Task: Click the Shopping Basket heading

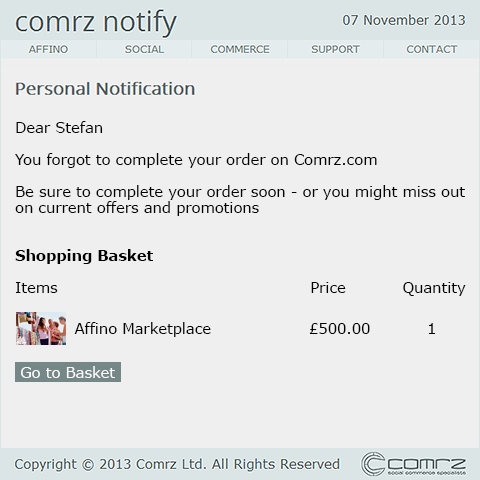Action: (84, 256)
